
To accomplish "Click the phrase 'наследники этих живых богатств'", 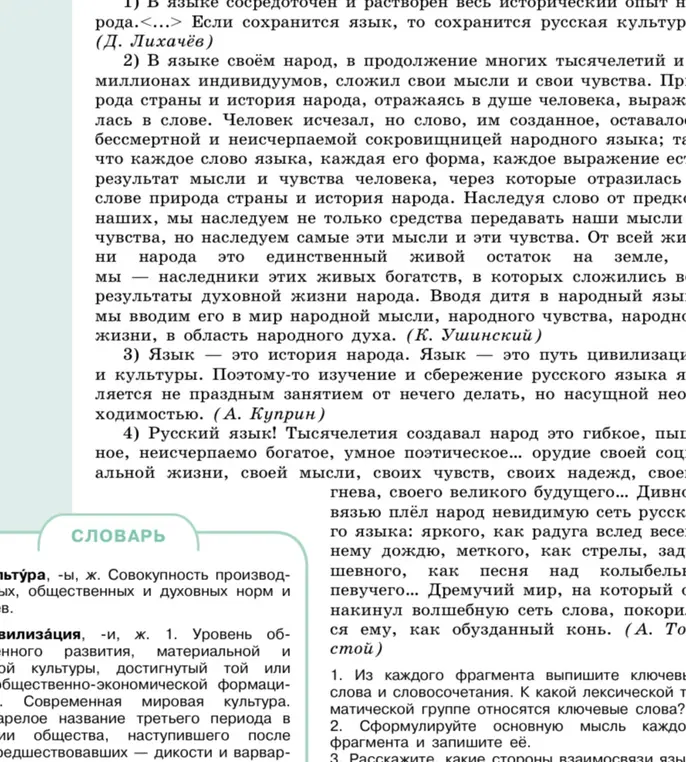I will pos(310,277).
